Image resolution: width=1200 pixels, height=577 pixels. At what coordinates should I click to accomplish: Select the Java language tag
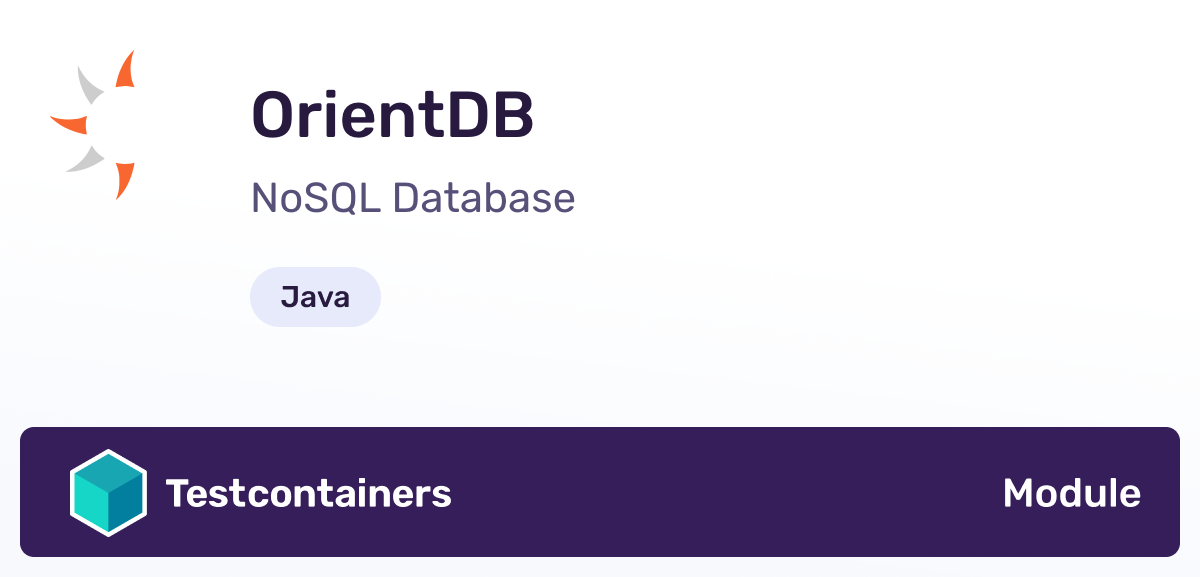point(315,297)
